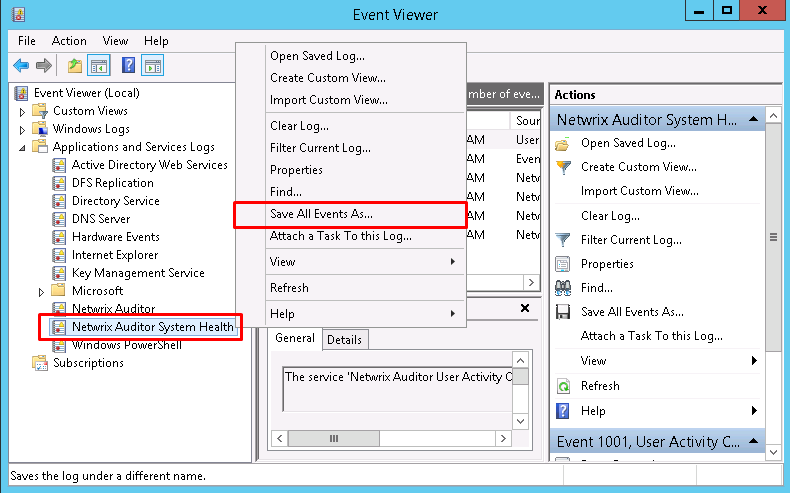
Task: Expand the Windows Logs tree node
Action: (x=22, y=130)
